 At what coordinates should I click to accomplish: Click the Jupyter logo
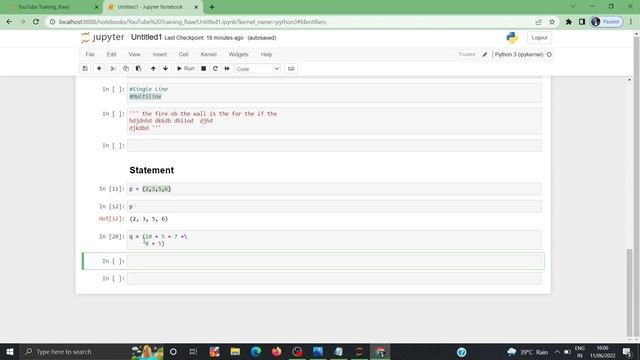click(x=103, y=37)
